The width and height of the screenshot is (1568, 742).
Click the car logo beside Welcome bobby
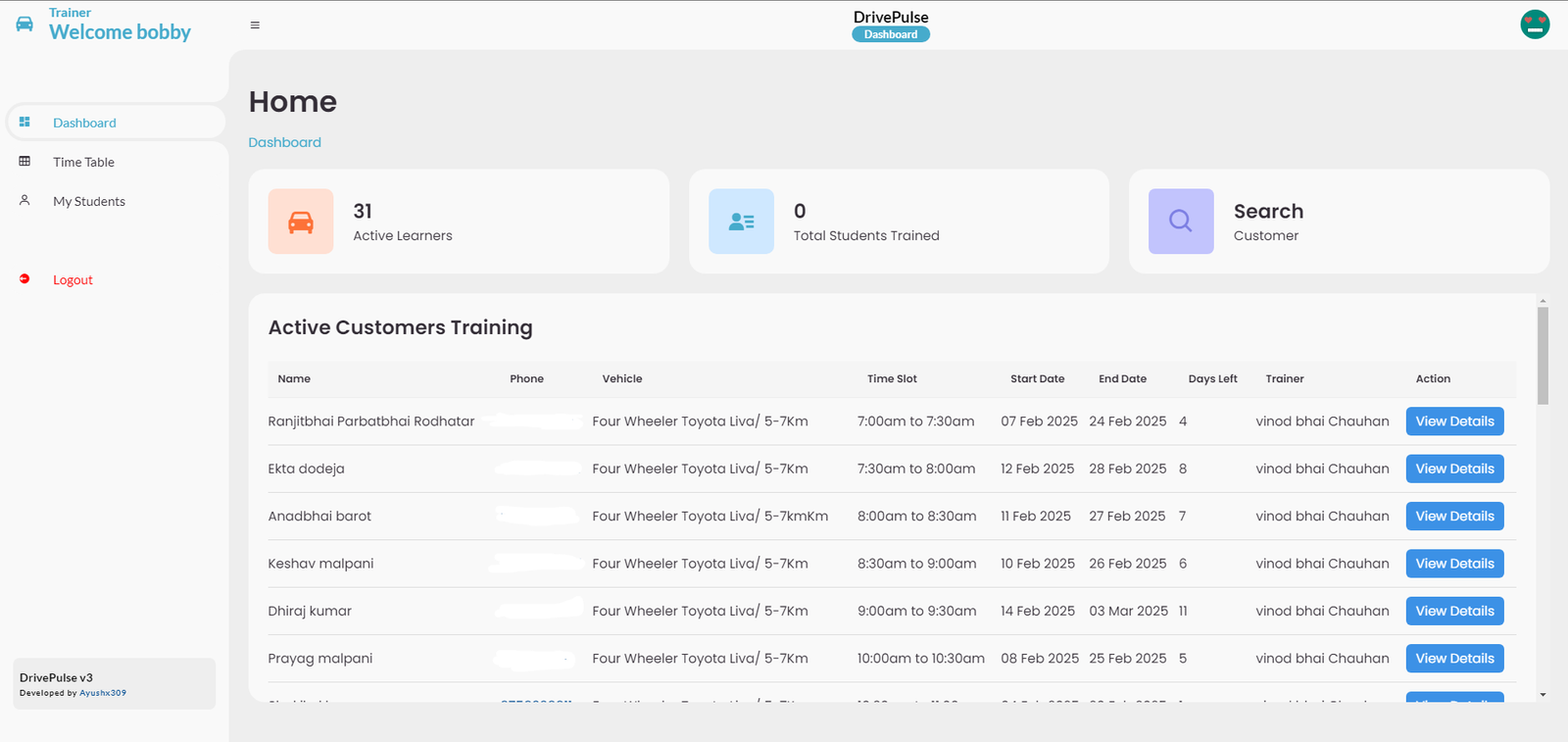pyautogui.click(x=24, y=24)
